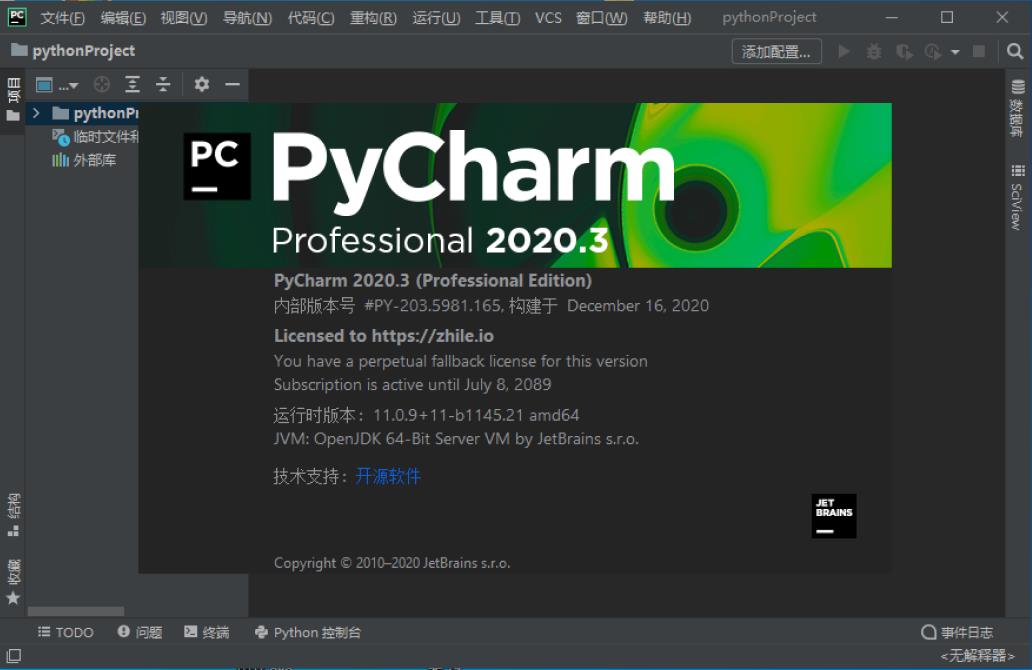1032x670 pixels.
Task: Expand the pythonProject tree node
Action: (36, 113)
